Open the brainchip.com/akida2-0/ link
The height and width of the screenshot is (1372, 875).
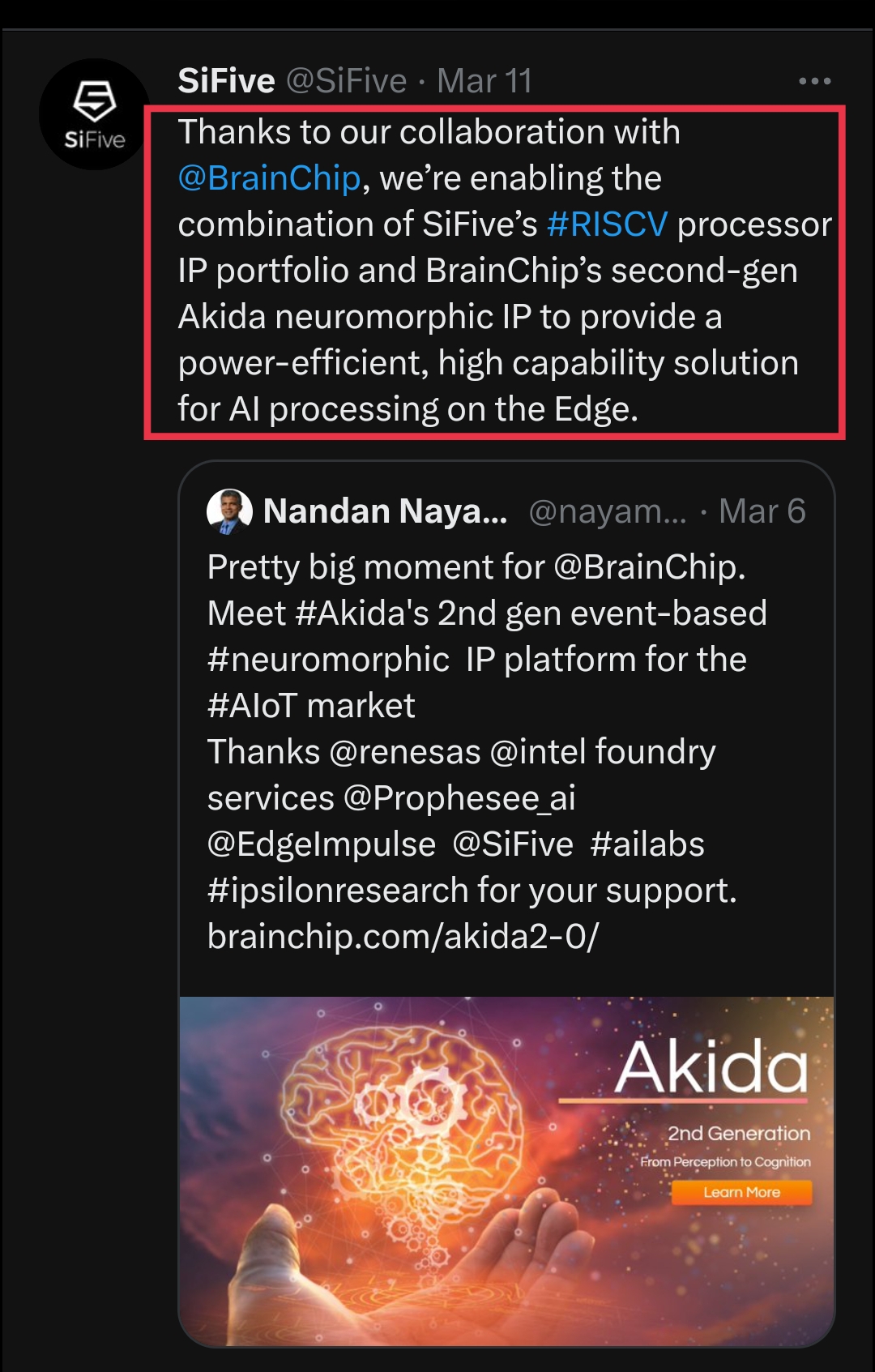click(x=403, y=937)
